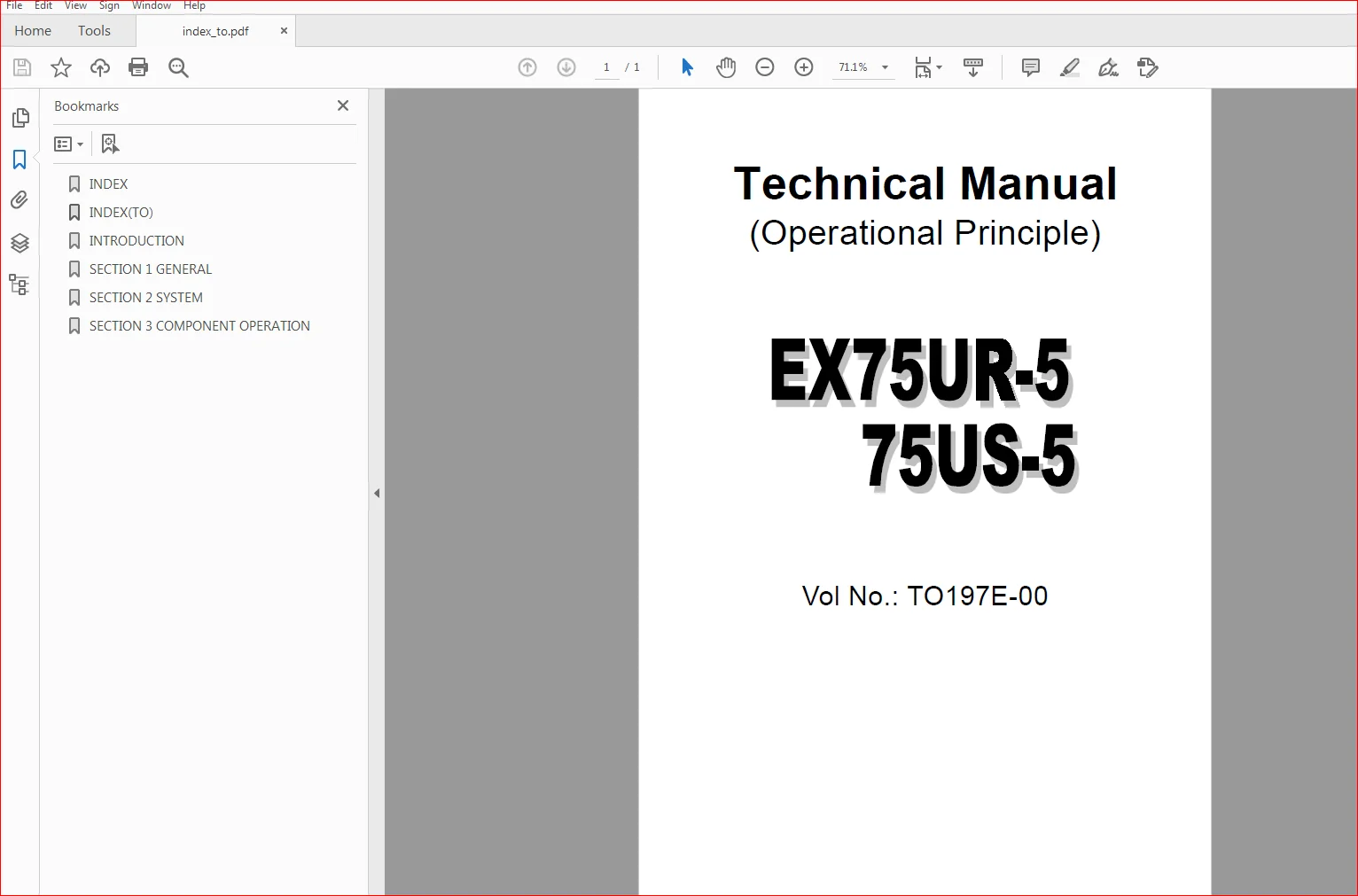Screen dimensions: 1358x896
Task: Collapse the navigation pane with arrow
Action: point(377,493)
